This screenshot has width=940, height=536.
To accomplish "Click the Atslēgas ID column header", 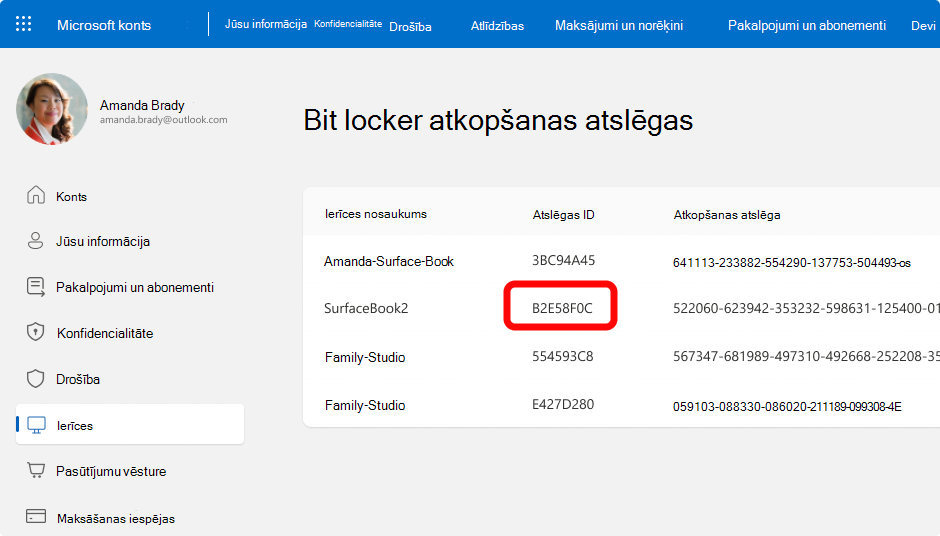I will pos(564,215).
